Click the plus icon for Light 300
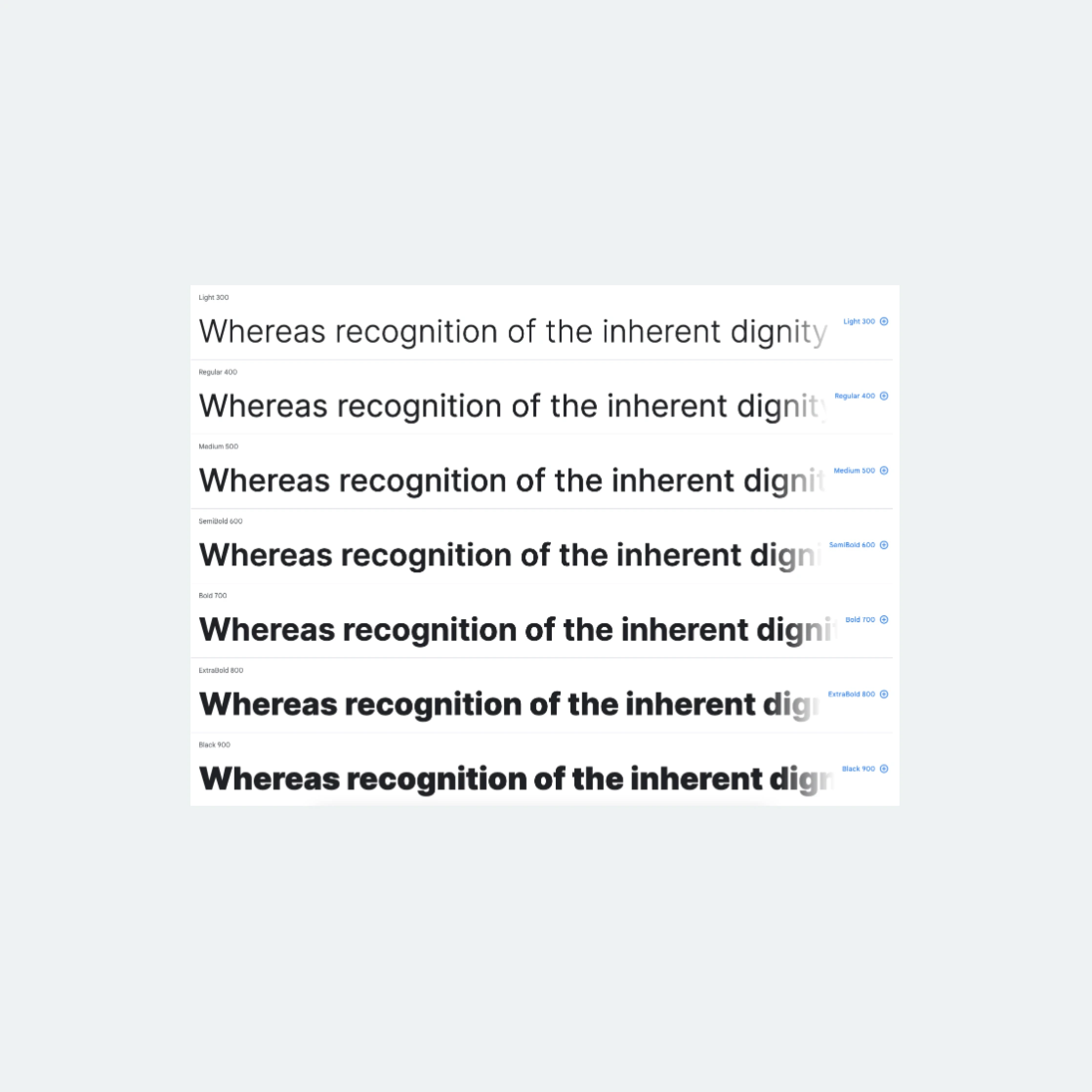 click(x=884, y=322)
